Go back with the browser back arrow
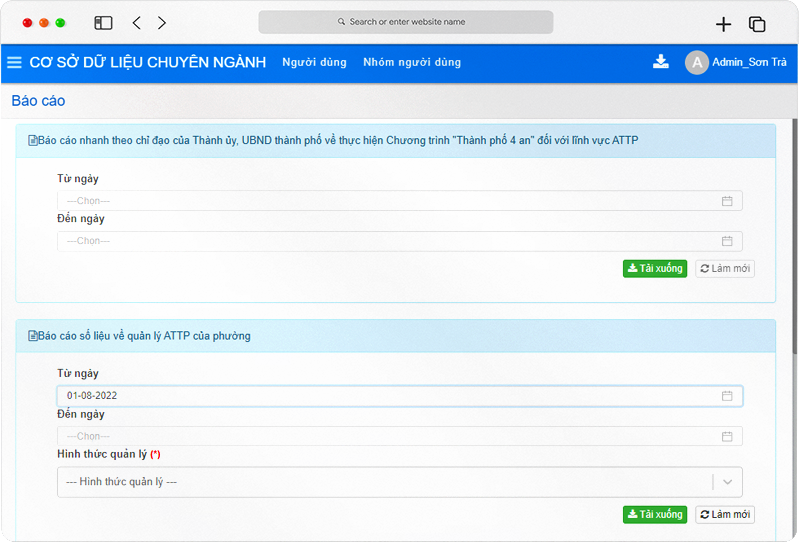Viewport: 800px width, 542px height. pos(136,23)
